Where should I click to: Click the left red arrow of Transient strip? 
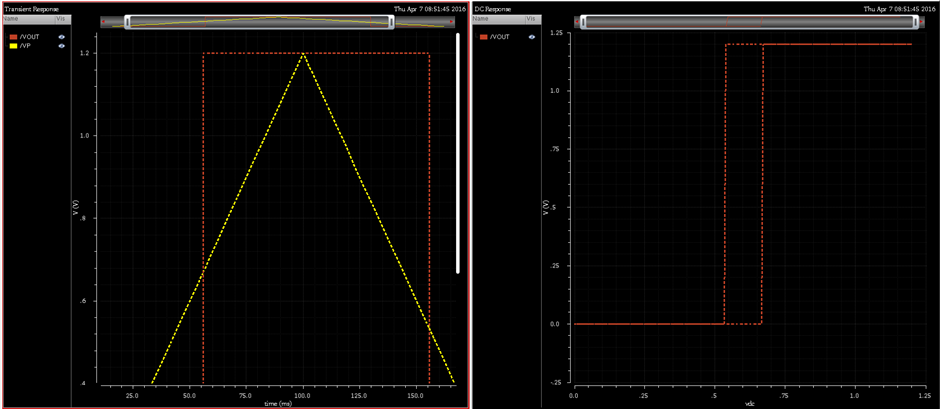104,20
